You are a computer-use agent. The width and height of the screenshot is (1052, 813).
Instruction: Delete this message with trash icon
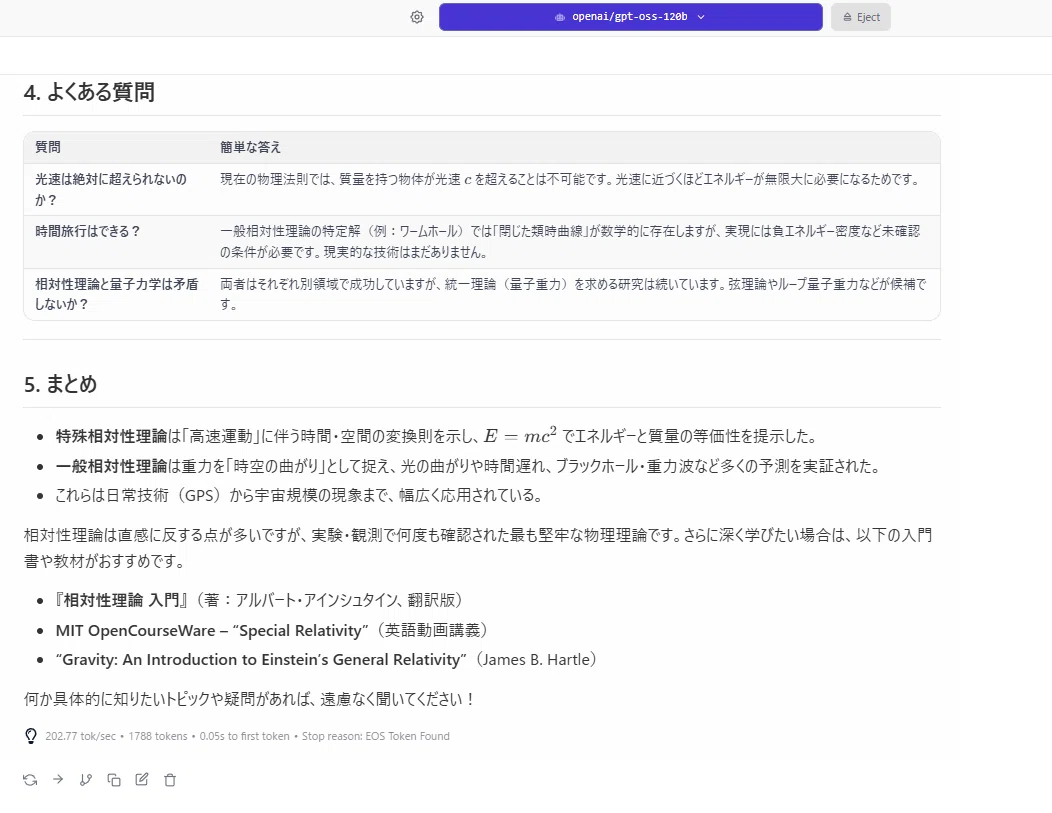click(170, 779)
